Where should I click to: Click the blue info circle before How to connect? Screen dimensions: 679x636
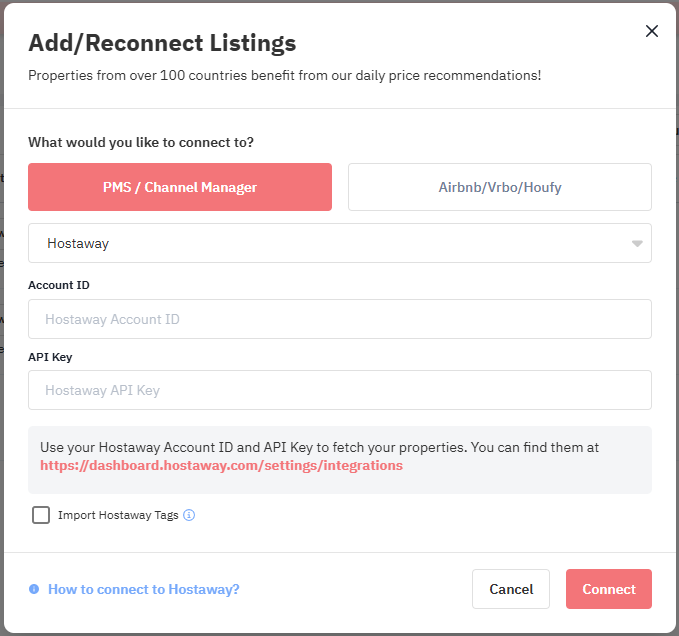pos(34,589)
